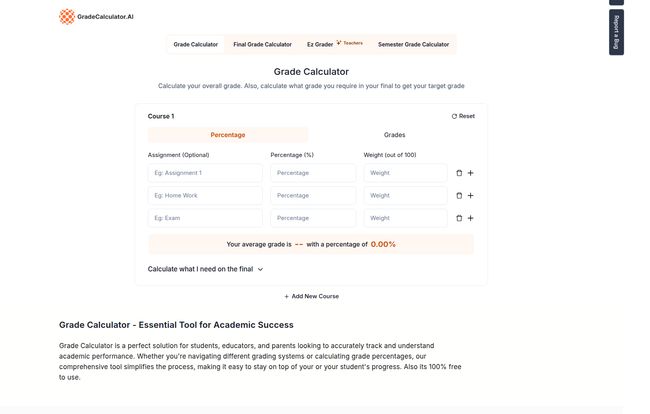650x414 pixels.
Task: Switch to Semester Grade Calculator tab
Action: pyautogui.click(x=413, y=44)
